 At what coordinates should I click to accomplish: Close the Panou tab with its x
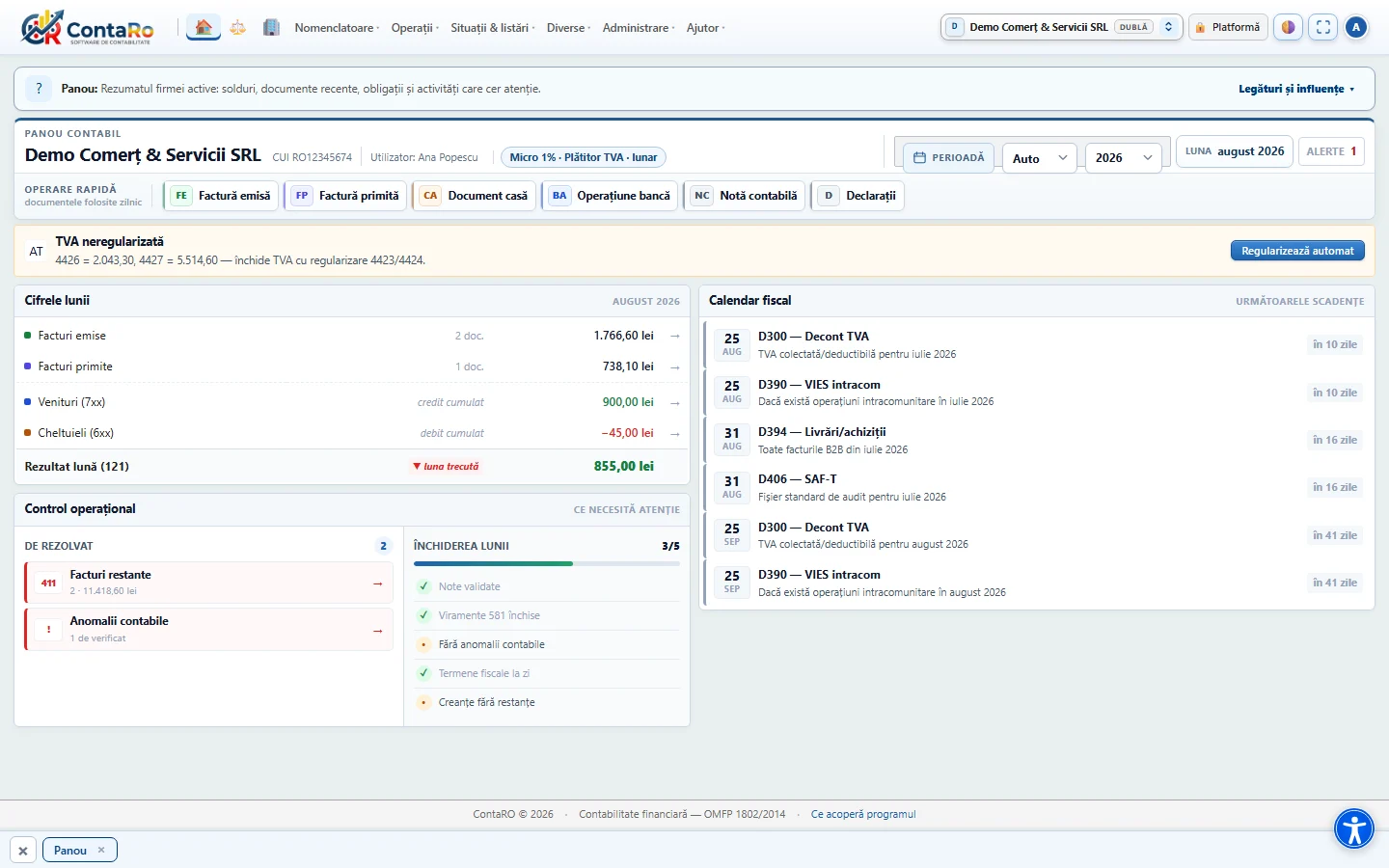pyautogui.click(x=101, y=850)
